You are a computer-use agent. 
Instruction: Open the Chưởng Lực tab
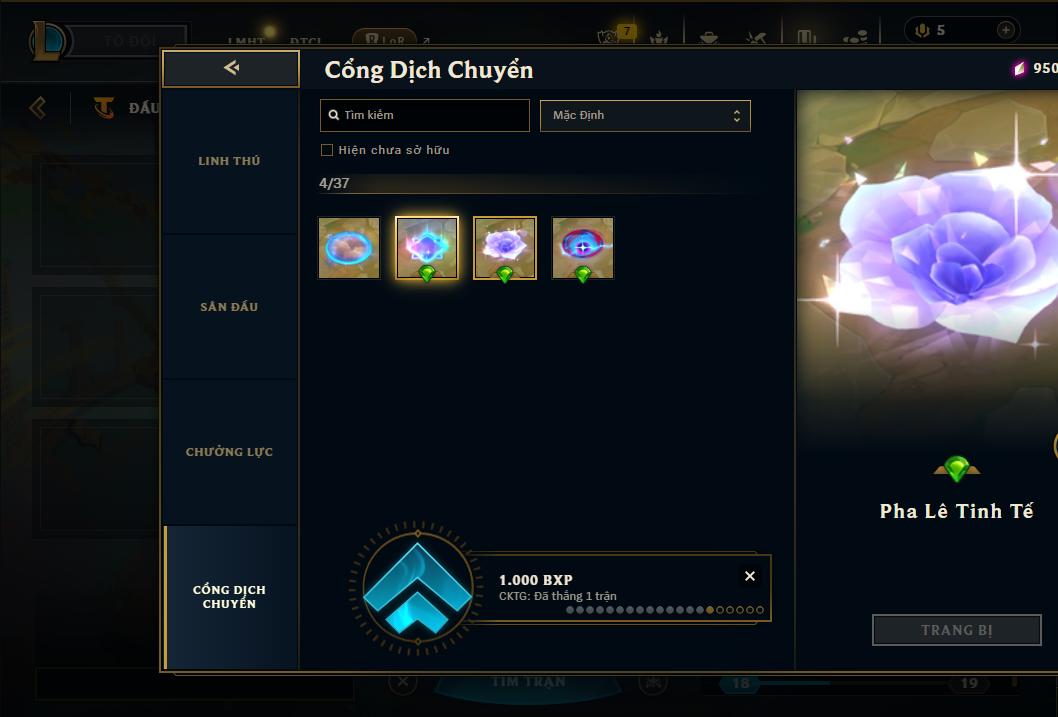[229, 452]
